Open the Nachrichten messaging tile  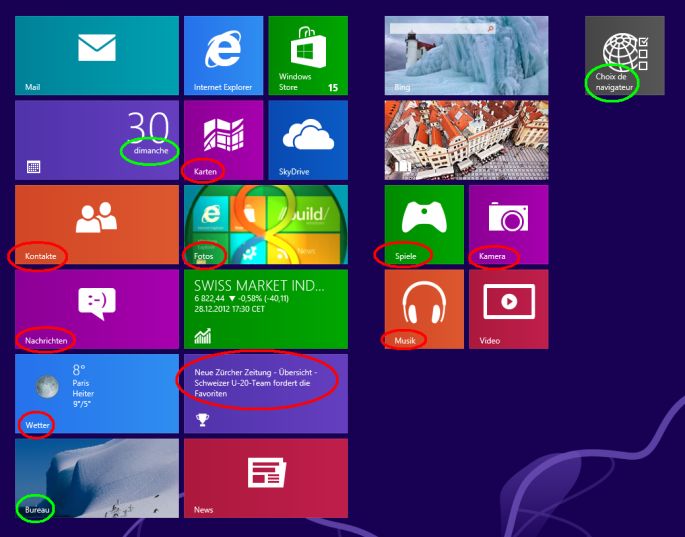[x=97, y=309]
